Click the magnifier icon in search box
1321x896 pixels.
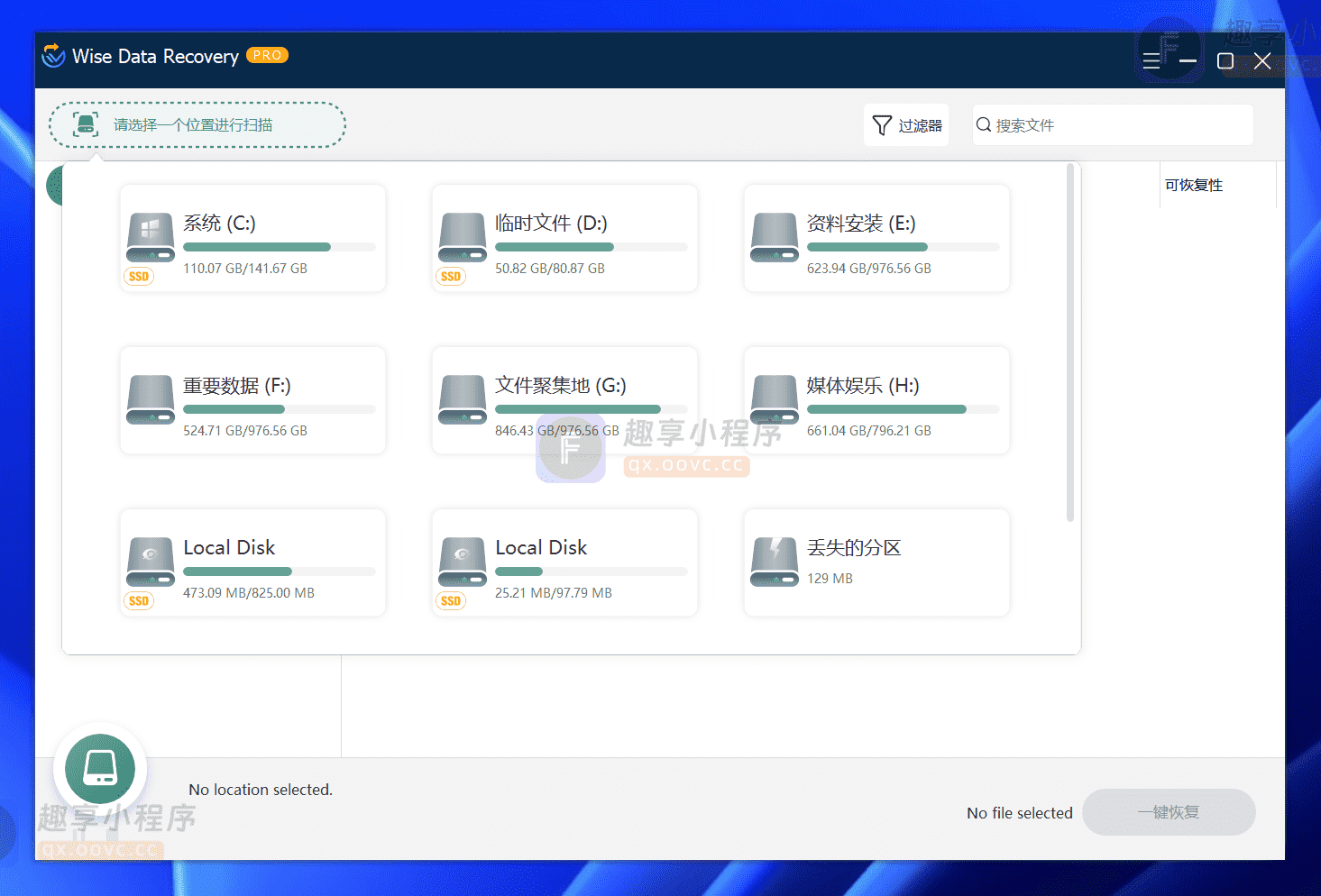coord(984,125)
